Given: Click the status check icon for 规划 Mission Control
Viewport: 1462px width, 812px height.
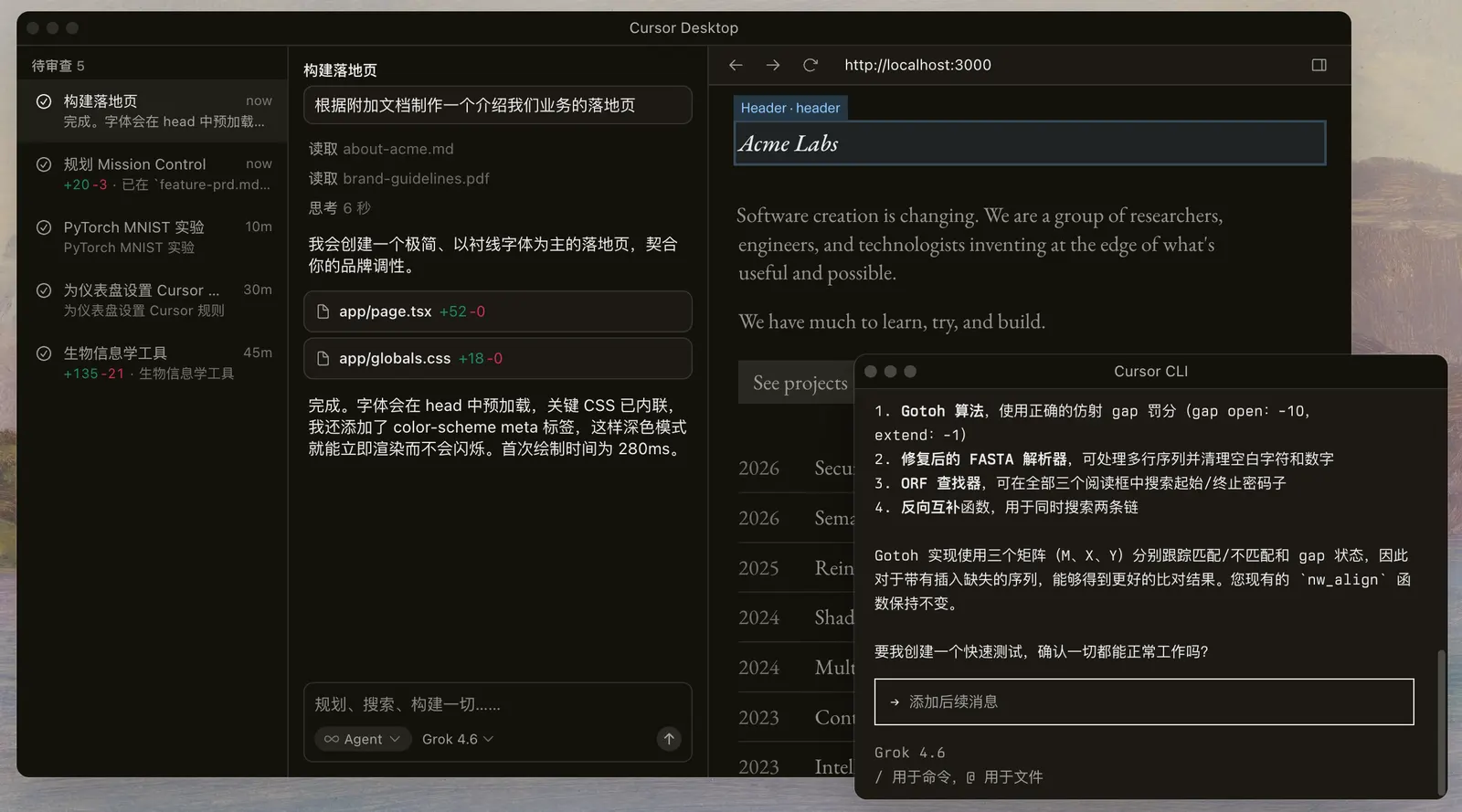Looking at the screenshot, I should tap(43, 164).
